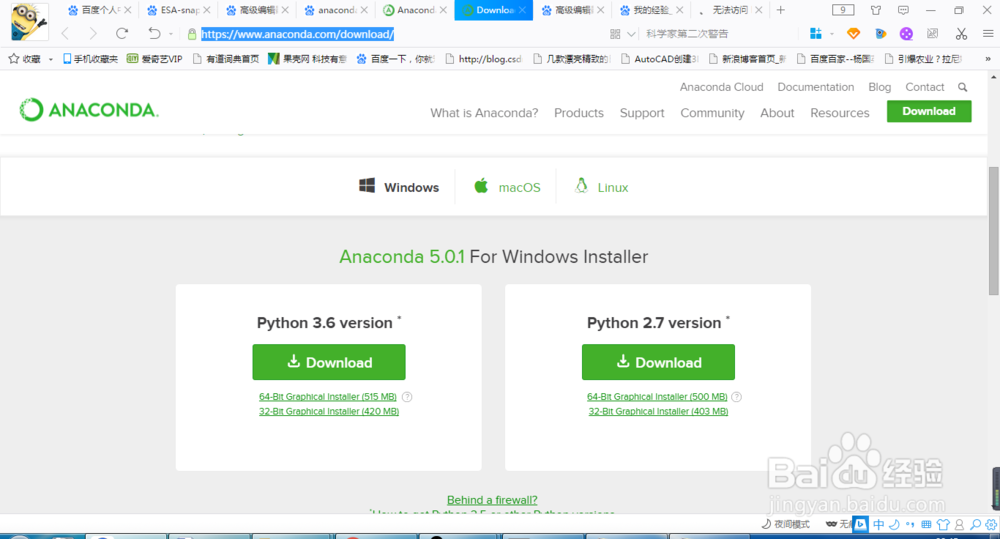Screen dimensions: 1000x539
Task: Click the help icon beside 64-Bit Installer (515 MB)
Action: [x=407, y=397]
